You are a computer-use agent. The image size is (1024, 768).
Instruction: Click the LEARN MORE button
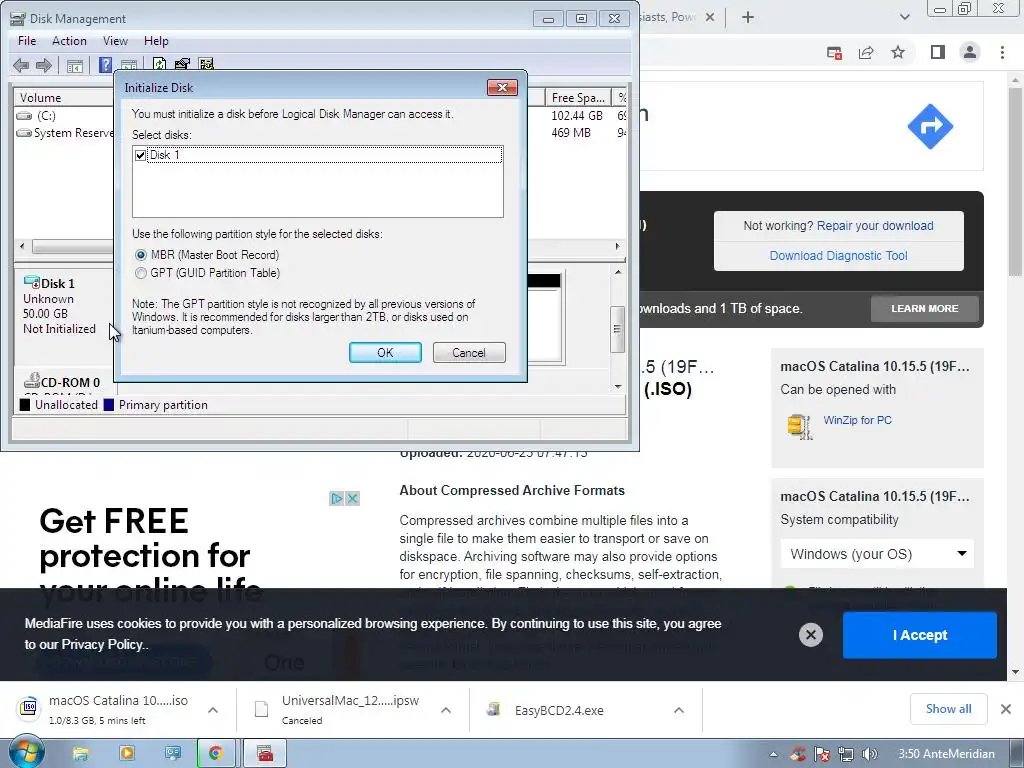[x=925, y=308]
